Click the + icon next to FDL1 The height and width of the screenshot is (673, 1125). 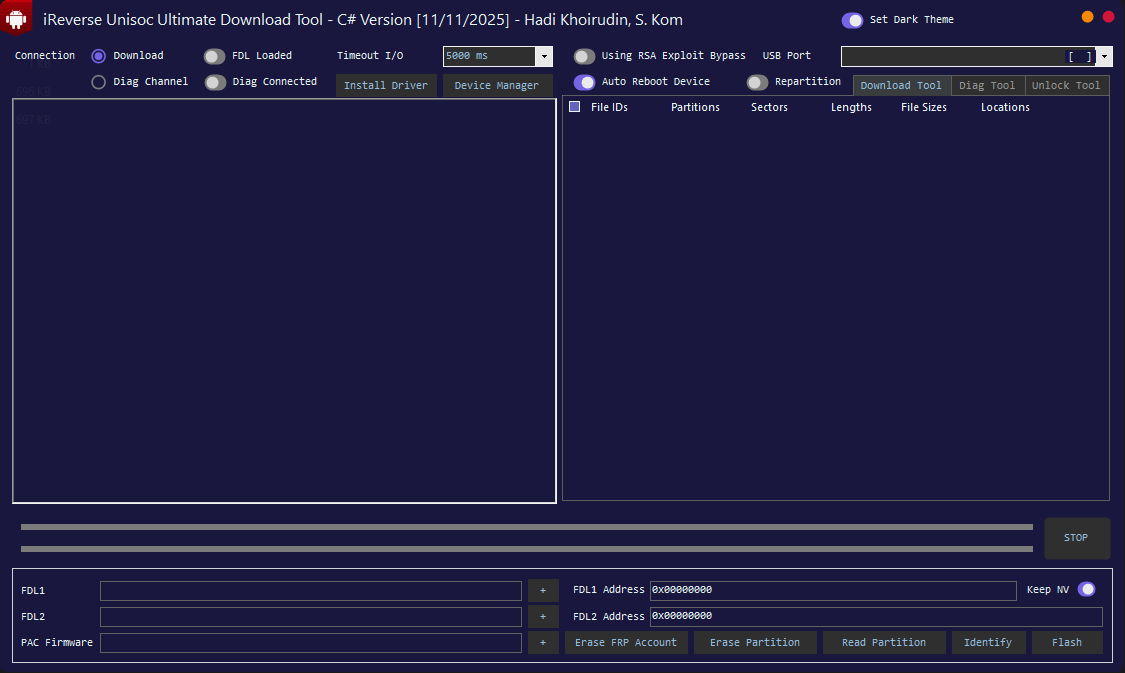[x=543, y=590]
